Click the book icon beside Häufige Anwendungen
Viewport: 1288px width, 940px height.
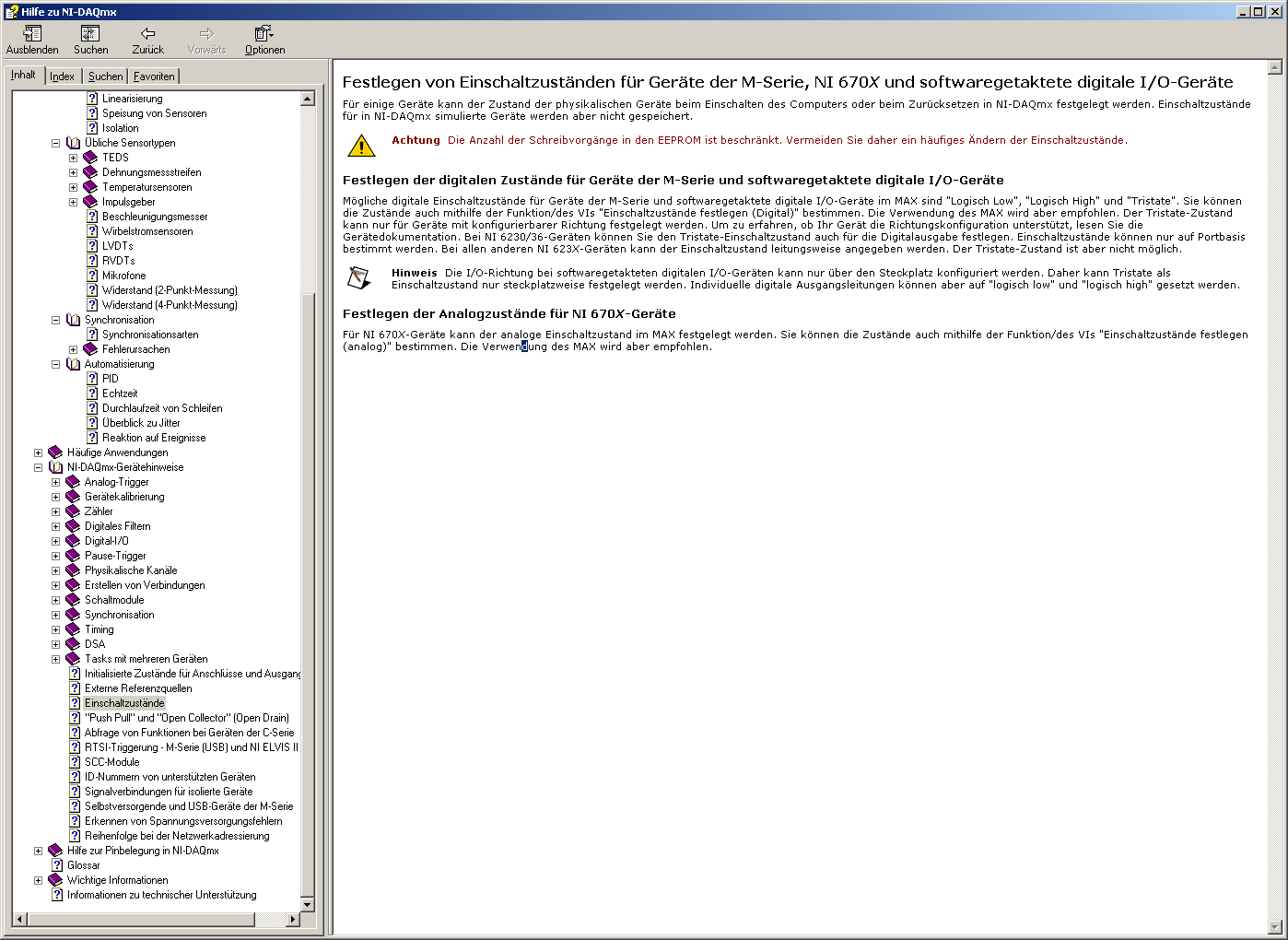(x=55, y=452)
